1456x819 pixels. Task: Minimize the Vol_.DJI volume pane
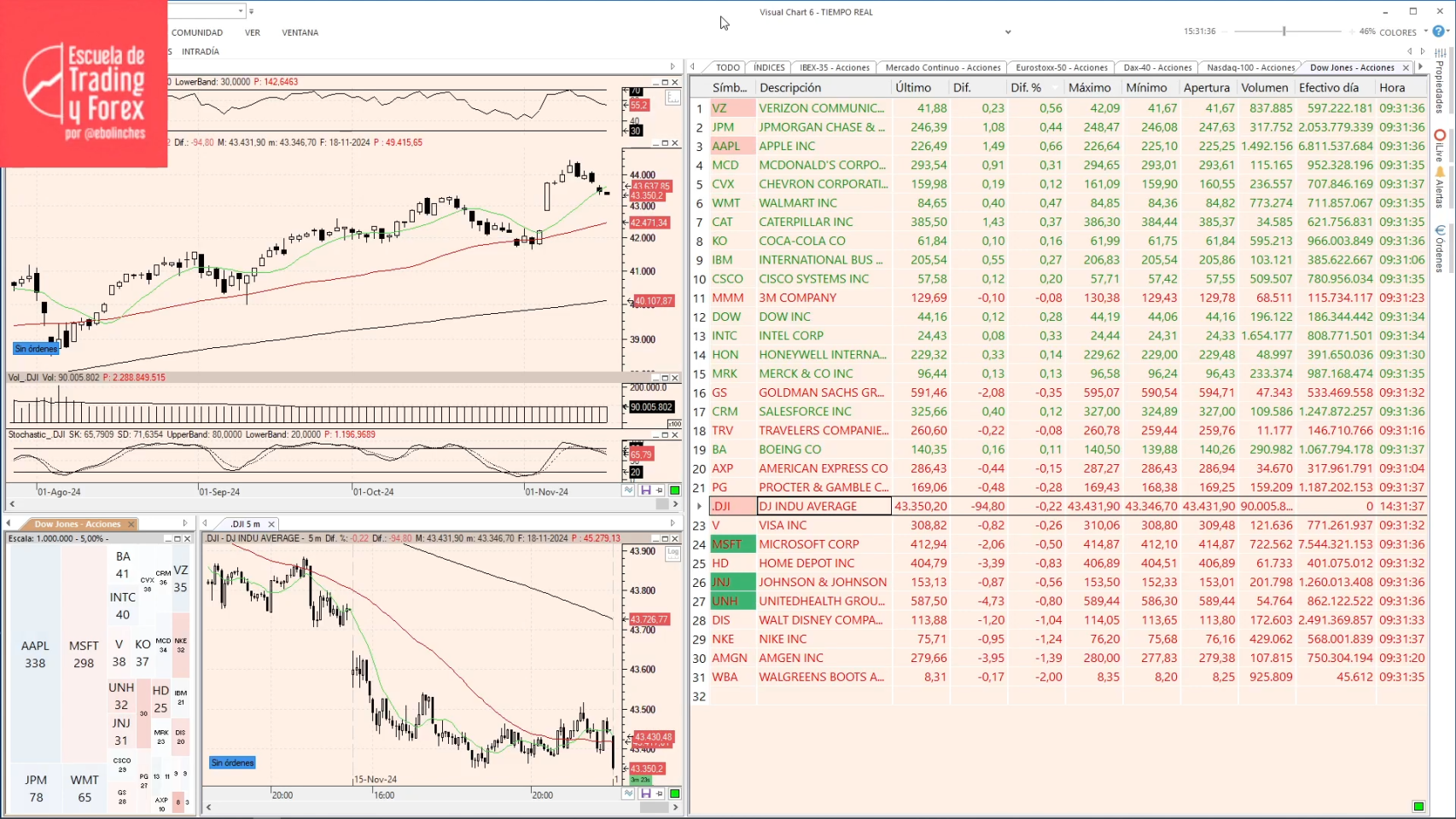point(655,378)
